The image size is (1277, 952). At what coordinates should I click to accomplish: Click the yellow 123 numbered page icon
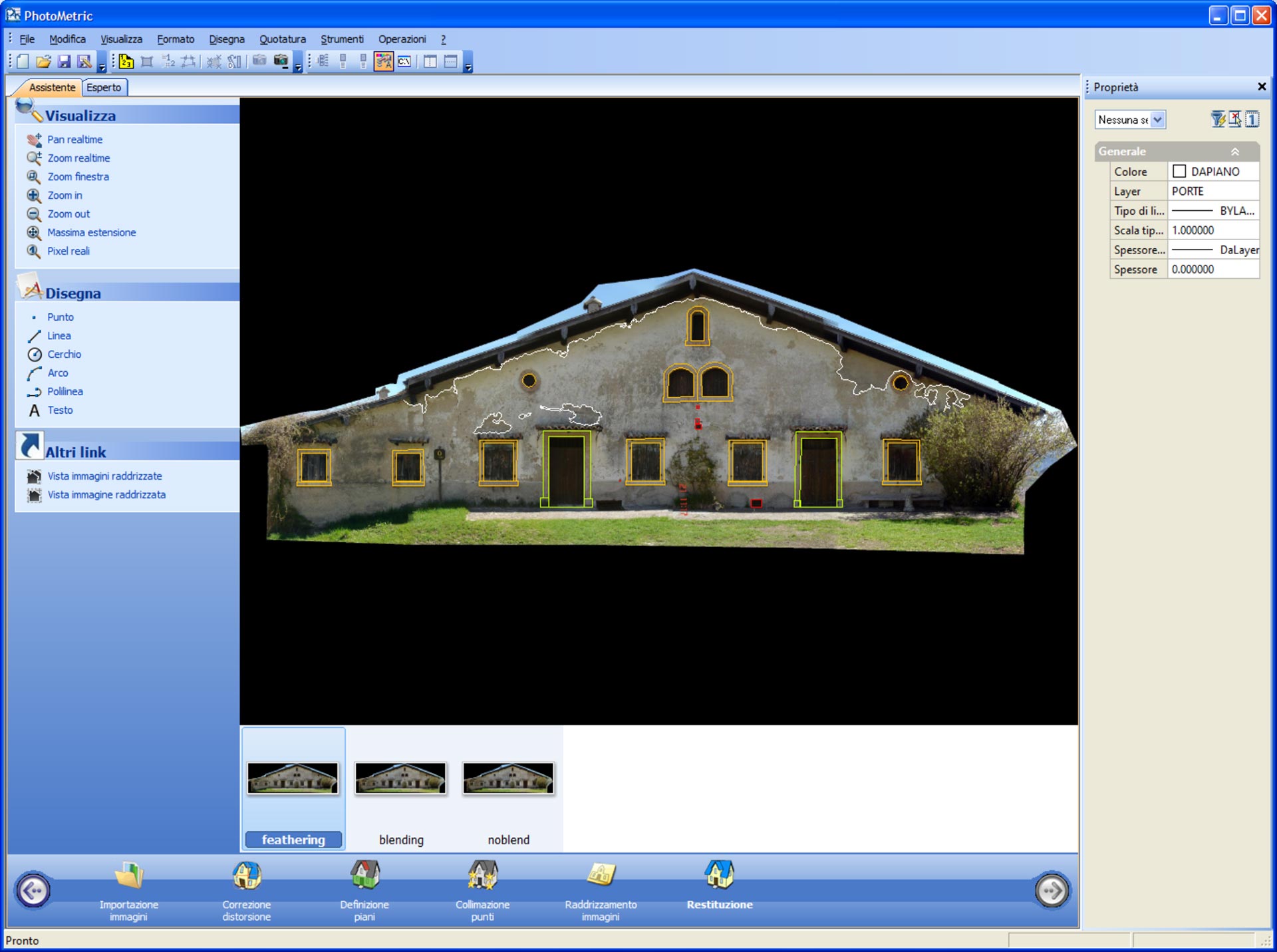click(x=126, y=62)
